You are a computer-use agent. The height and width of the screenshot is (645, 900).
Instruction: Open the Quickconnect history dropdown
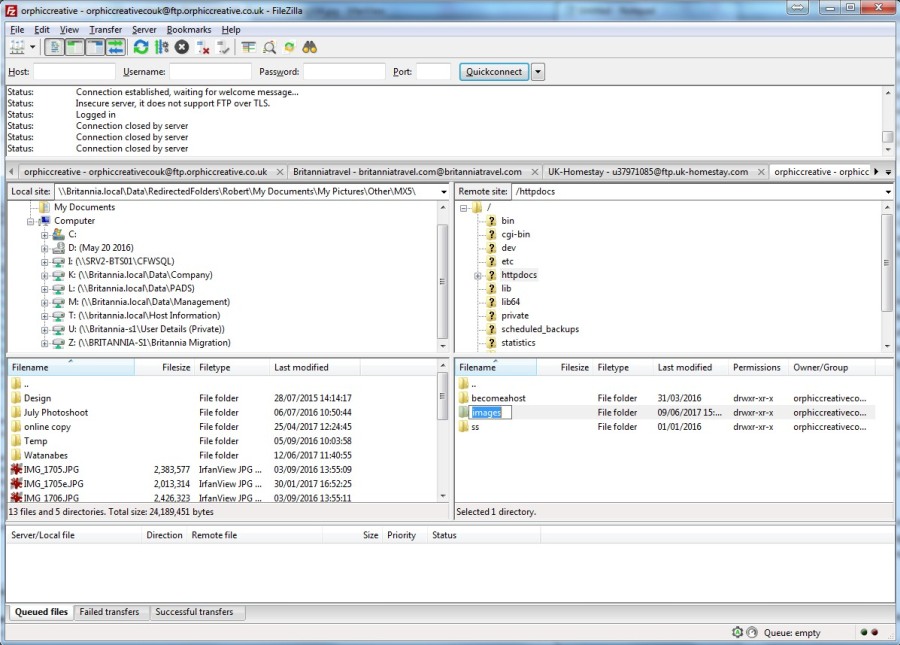pos(538,72)
